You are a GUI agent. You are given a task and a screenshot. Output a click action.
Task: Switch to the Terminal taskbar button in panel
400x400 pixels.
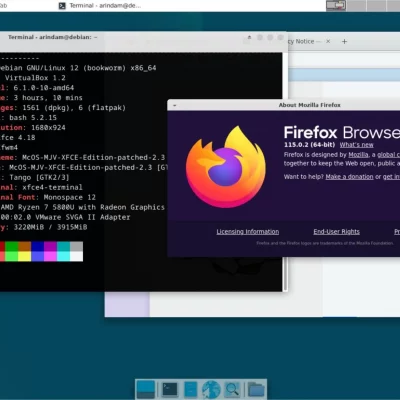click(x=100, y=6)
